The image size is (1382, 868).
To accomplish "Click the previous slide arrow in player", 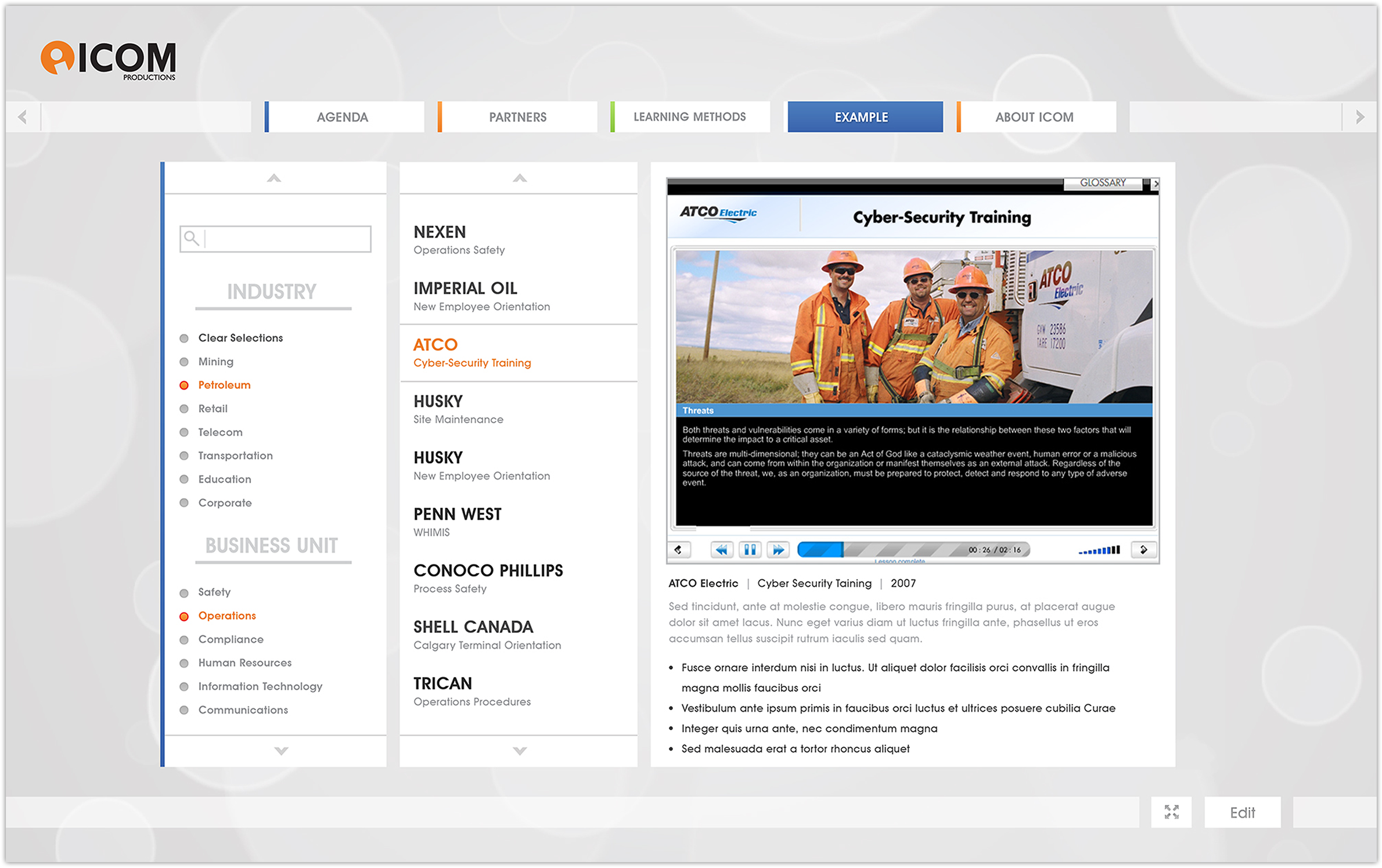I will [679, 550].
